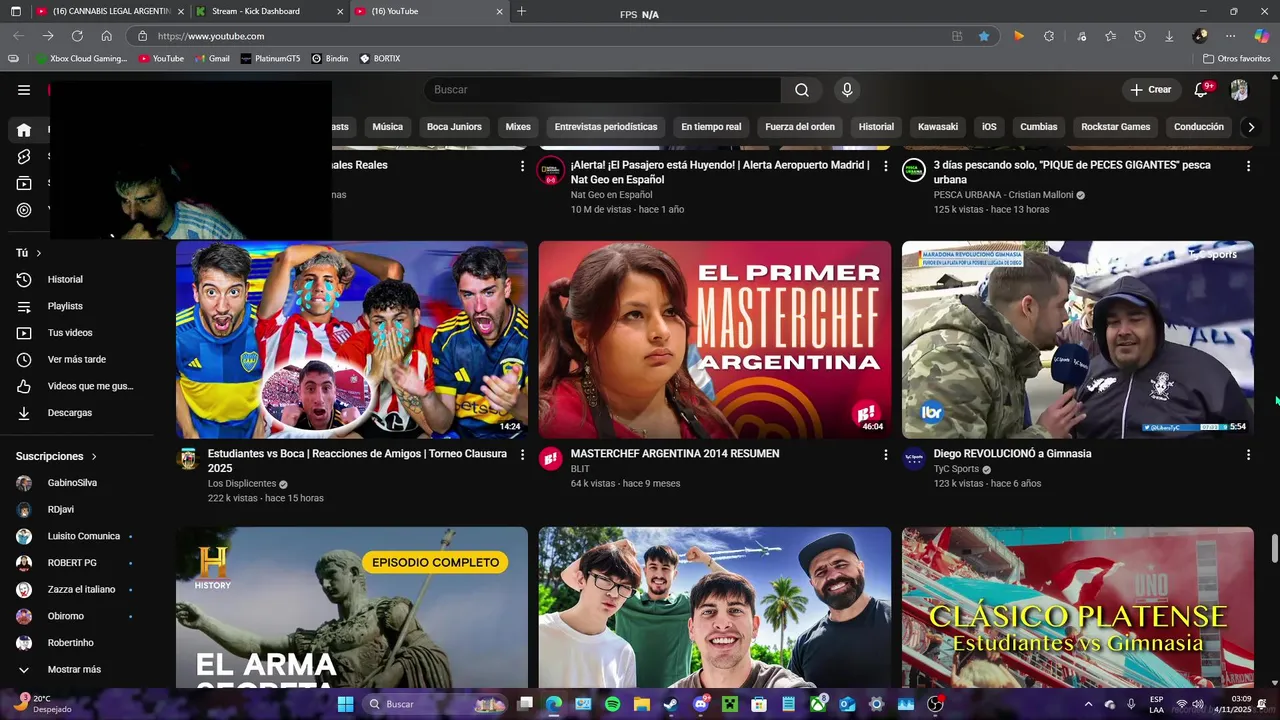
Task: Open Videos que me gustan list
Action: click(x=90, y=386)
